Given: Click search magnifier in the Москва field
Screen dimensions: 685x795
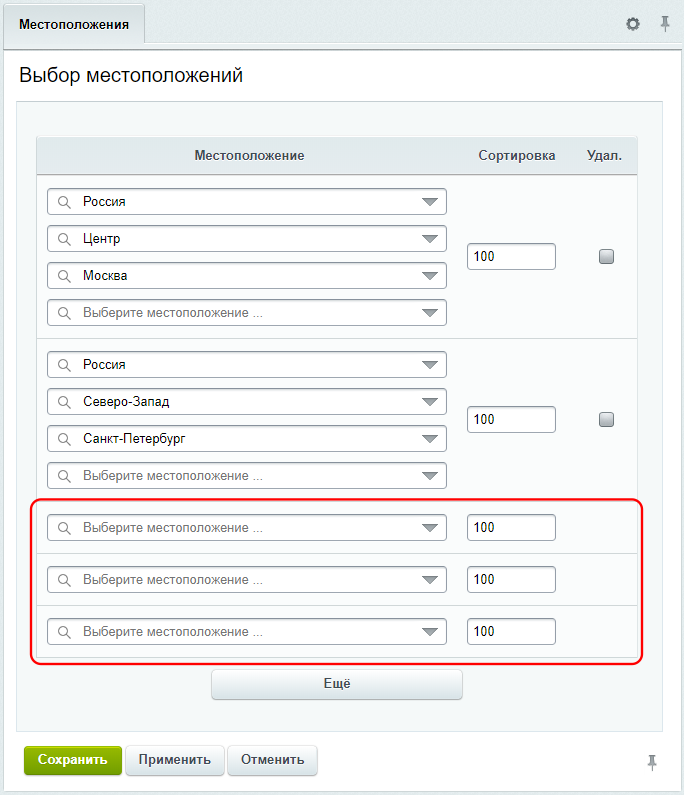Looking at the screenshot, I should (x=64, y=276).
